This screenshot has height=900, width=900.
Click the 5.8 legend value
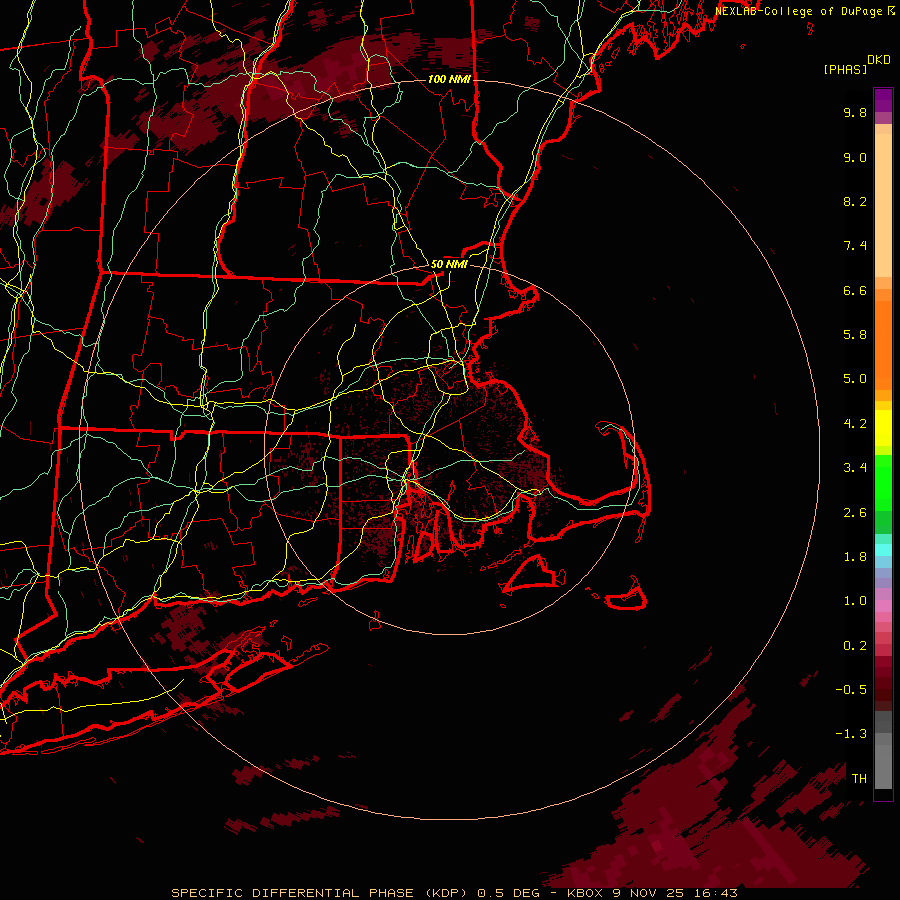(x=855, y=335)
